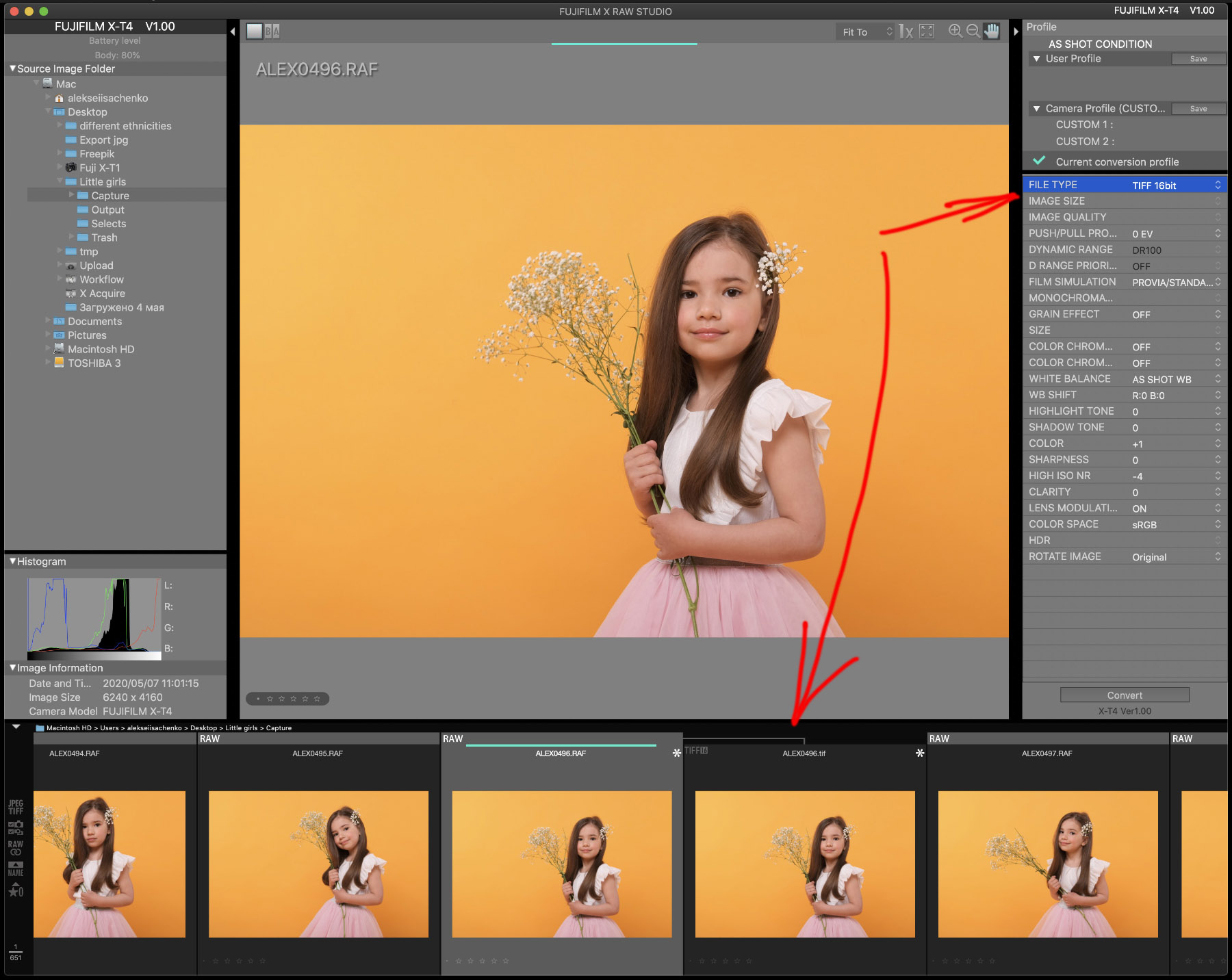1232x980 pixels.
Task: Click the fit-to-window expand icon
Action: [927, 31]
